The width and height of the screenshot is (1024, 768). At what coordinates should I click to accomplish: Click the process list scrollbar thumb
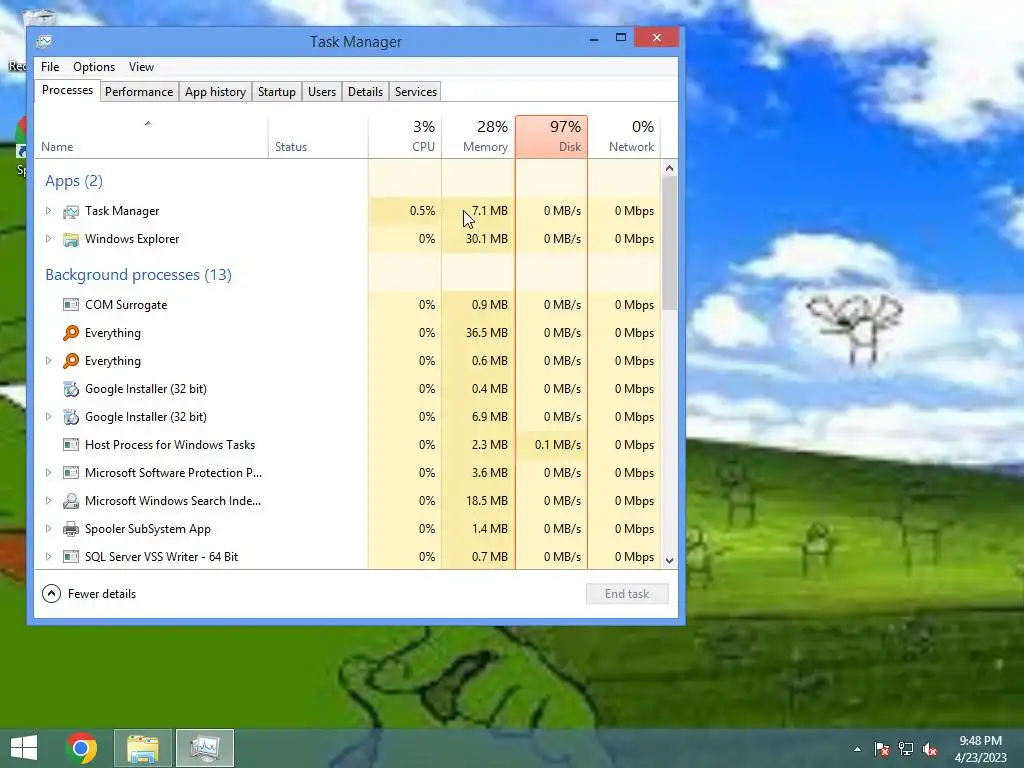[669, 243]
